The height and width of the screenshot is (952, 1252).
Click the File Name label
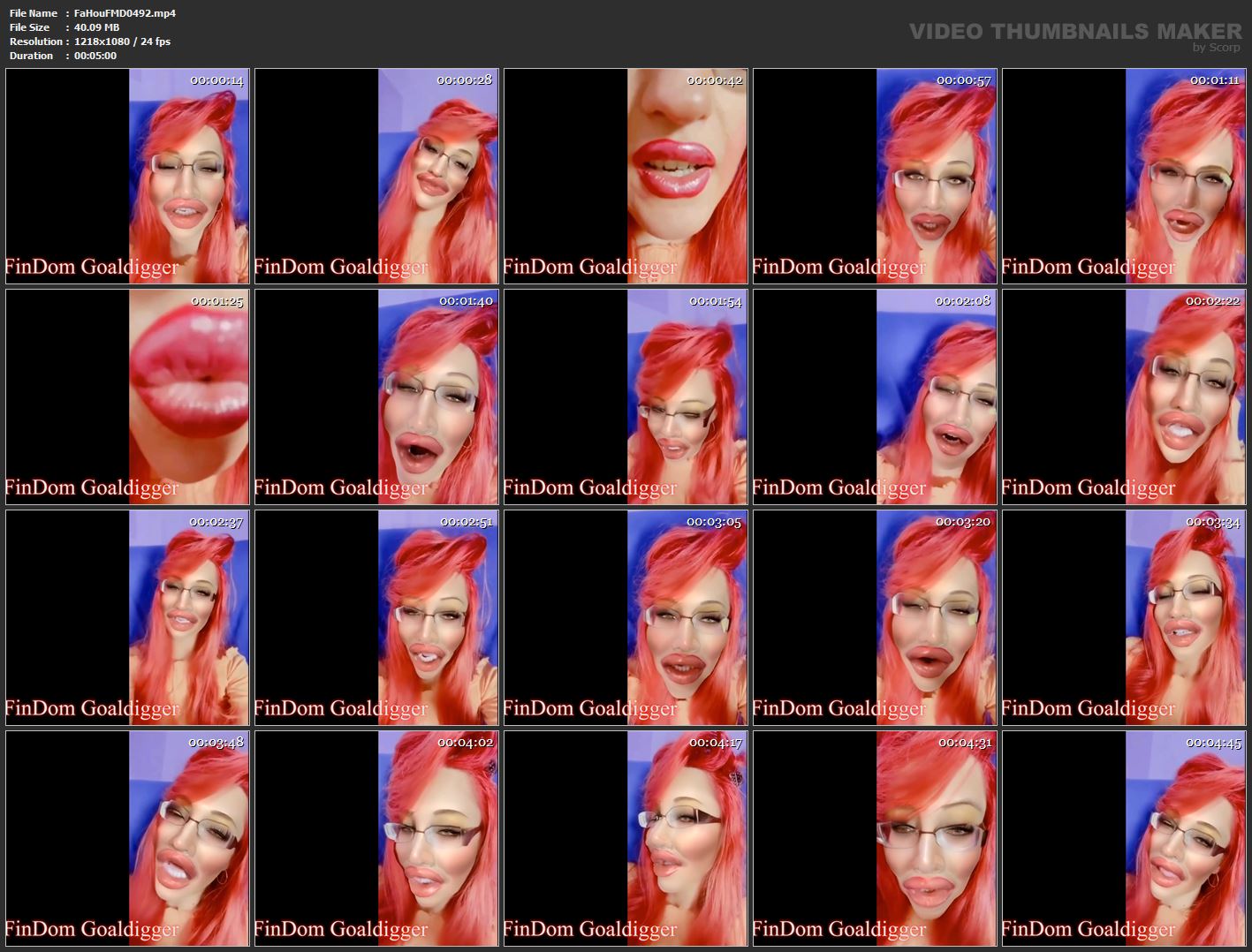34,13
